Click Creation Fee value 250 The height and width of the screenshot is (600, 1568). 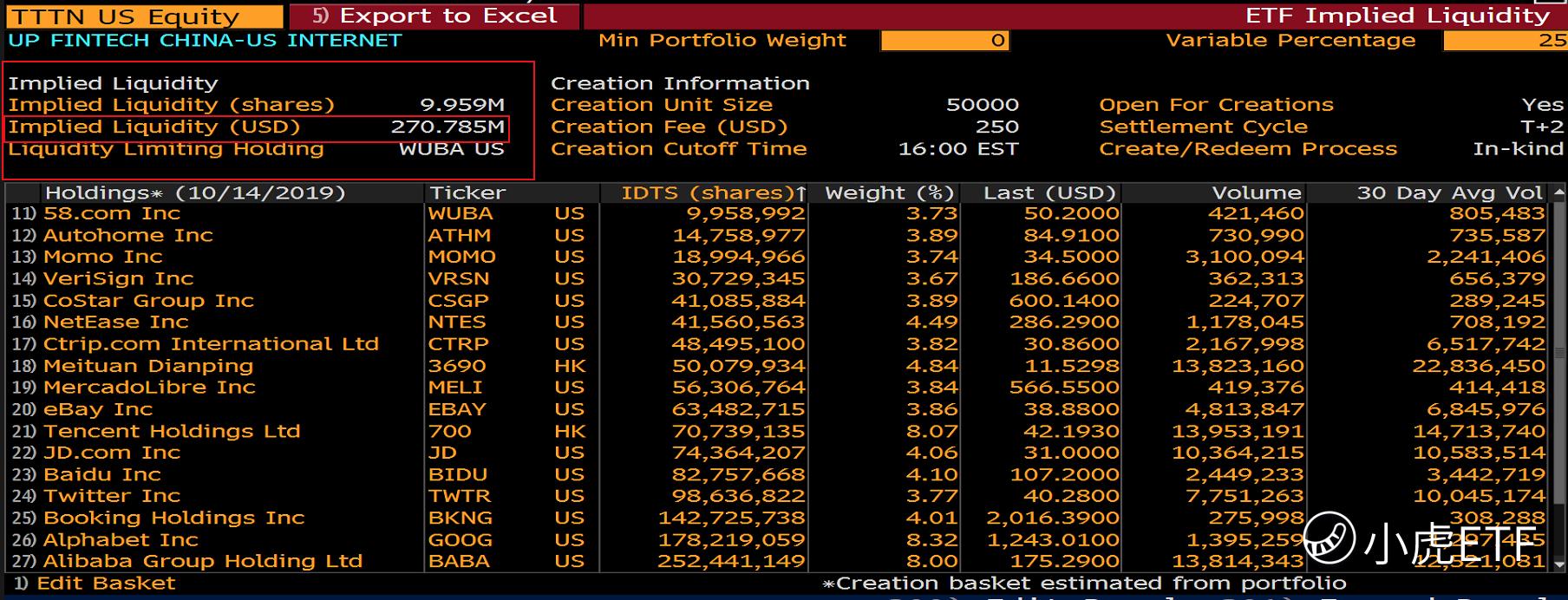coord(996,127)
